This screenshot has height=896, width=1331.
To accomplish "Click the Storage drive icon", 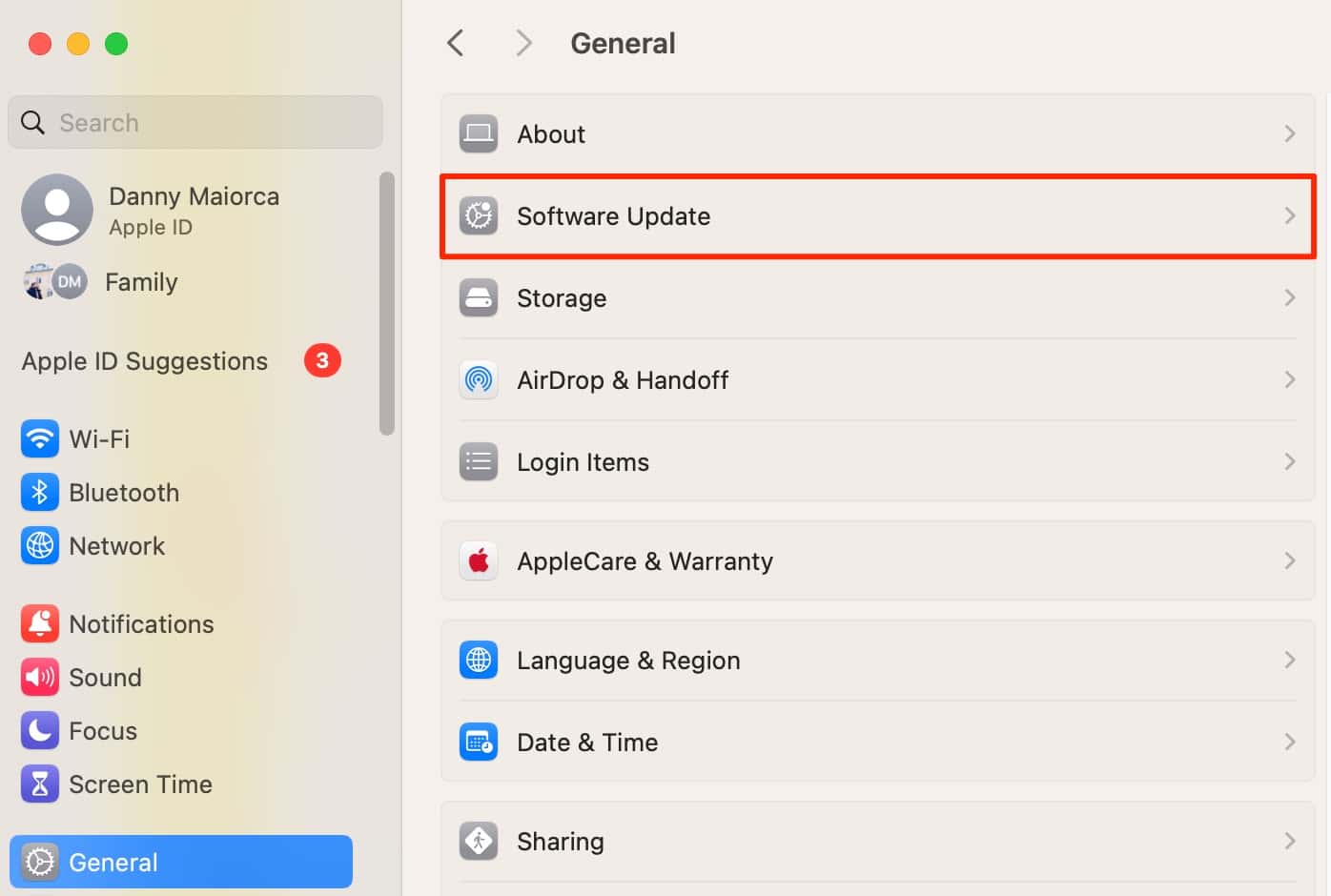I will click(479, 298).
